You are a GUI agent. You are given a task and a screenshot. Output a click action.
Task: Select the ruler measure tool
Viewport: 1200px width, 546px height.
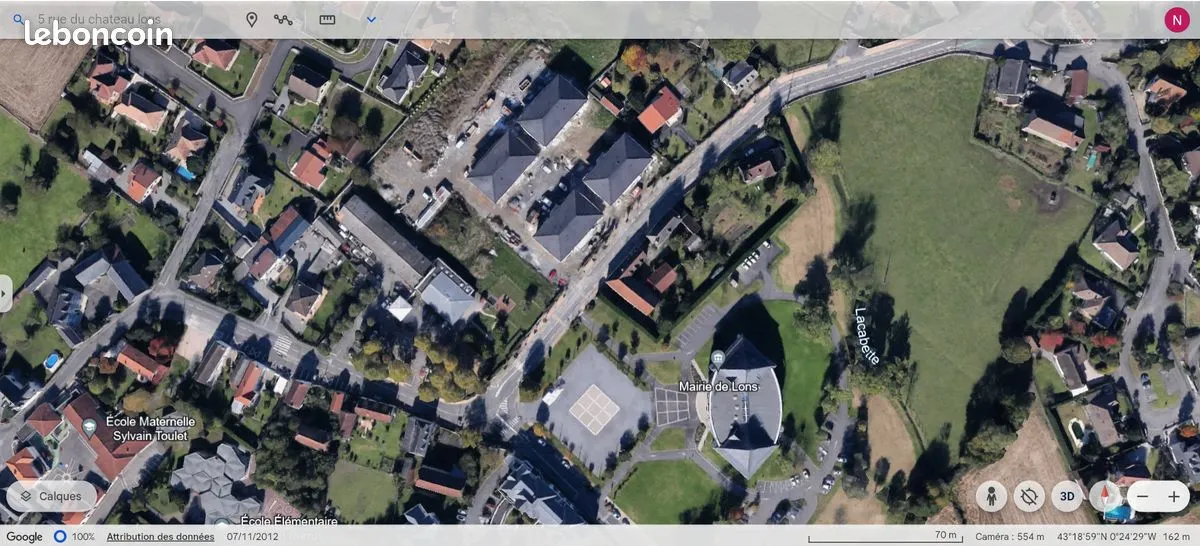point(327,19)
